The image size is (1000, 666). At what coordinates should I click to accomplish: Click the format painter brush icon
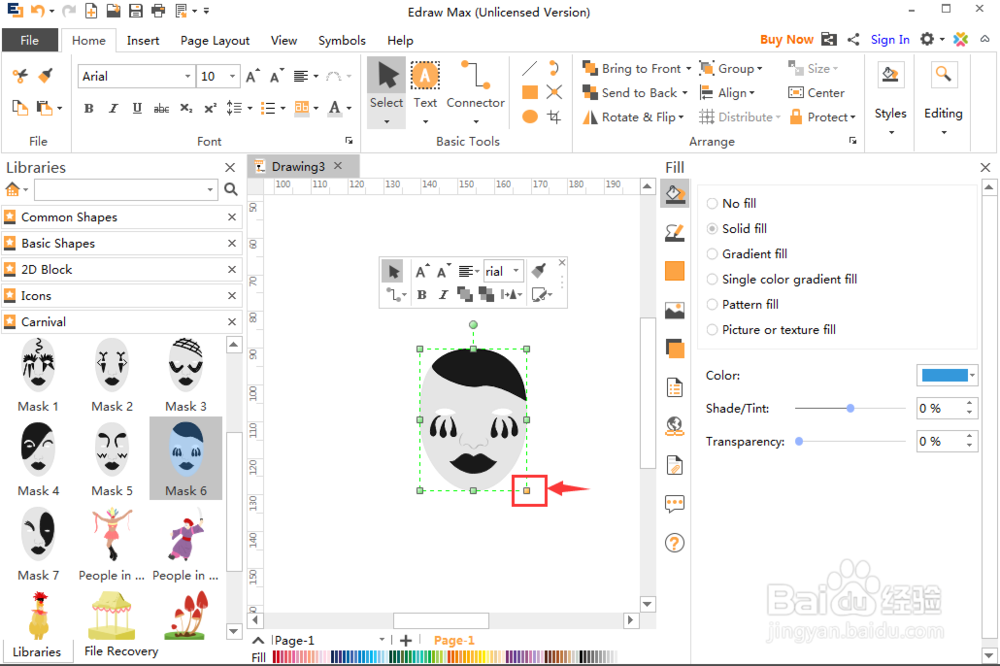coord(45,76)
